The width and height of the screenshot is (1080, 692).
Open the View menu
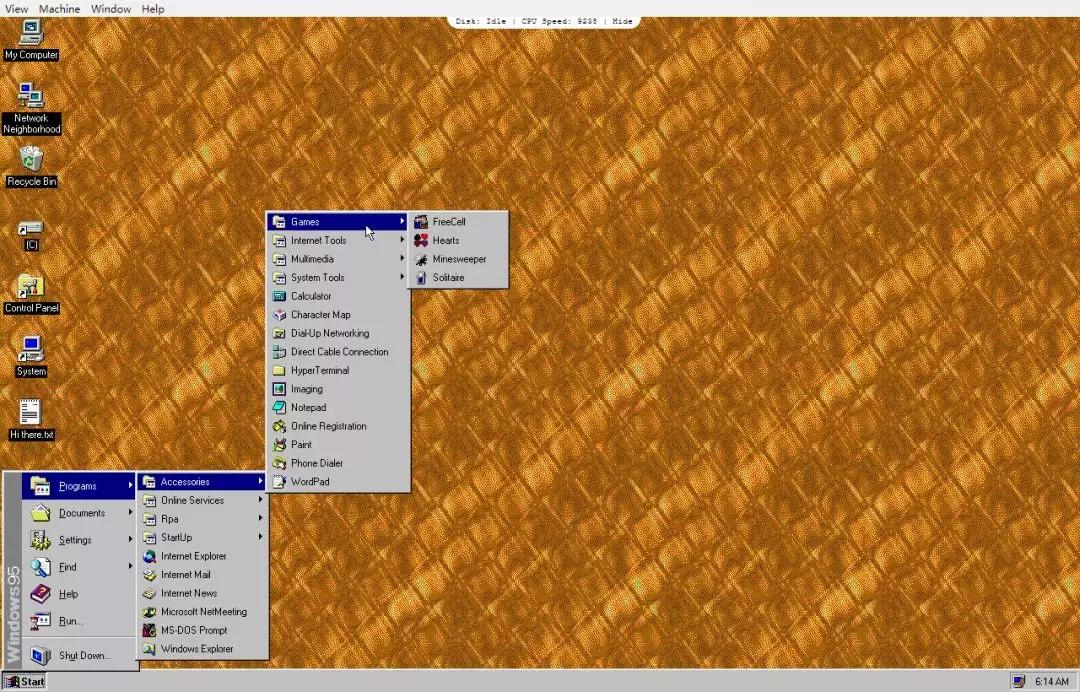[16, 8]
